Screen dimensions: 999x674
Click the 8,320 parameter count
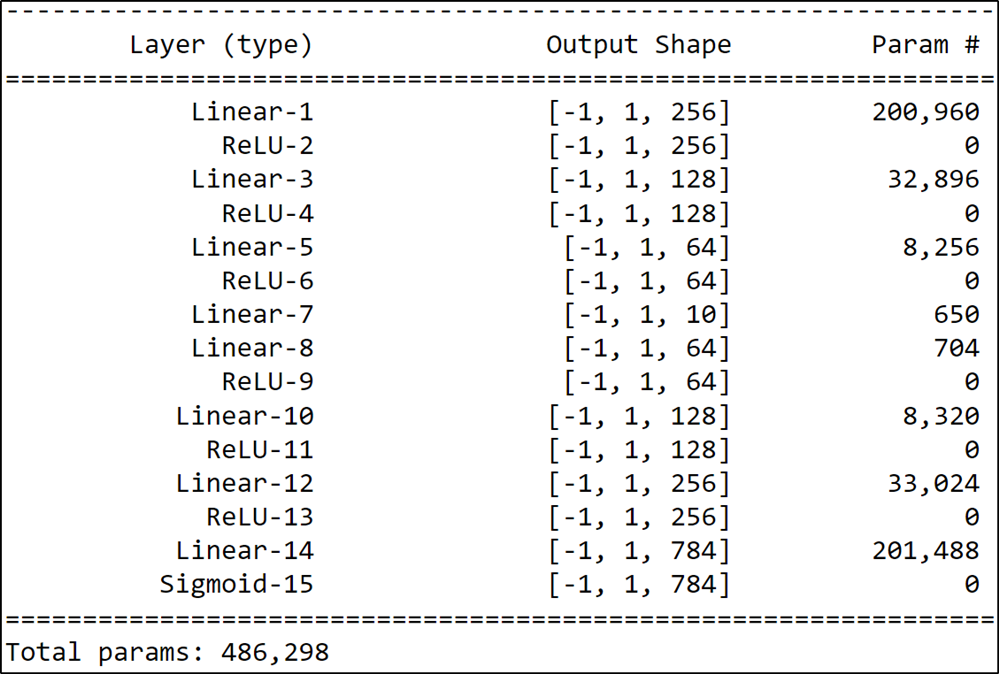[x=941, y=416]
